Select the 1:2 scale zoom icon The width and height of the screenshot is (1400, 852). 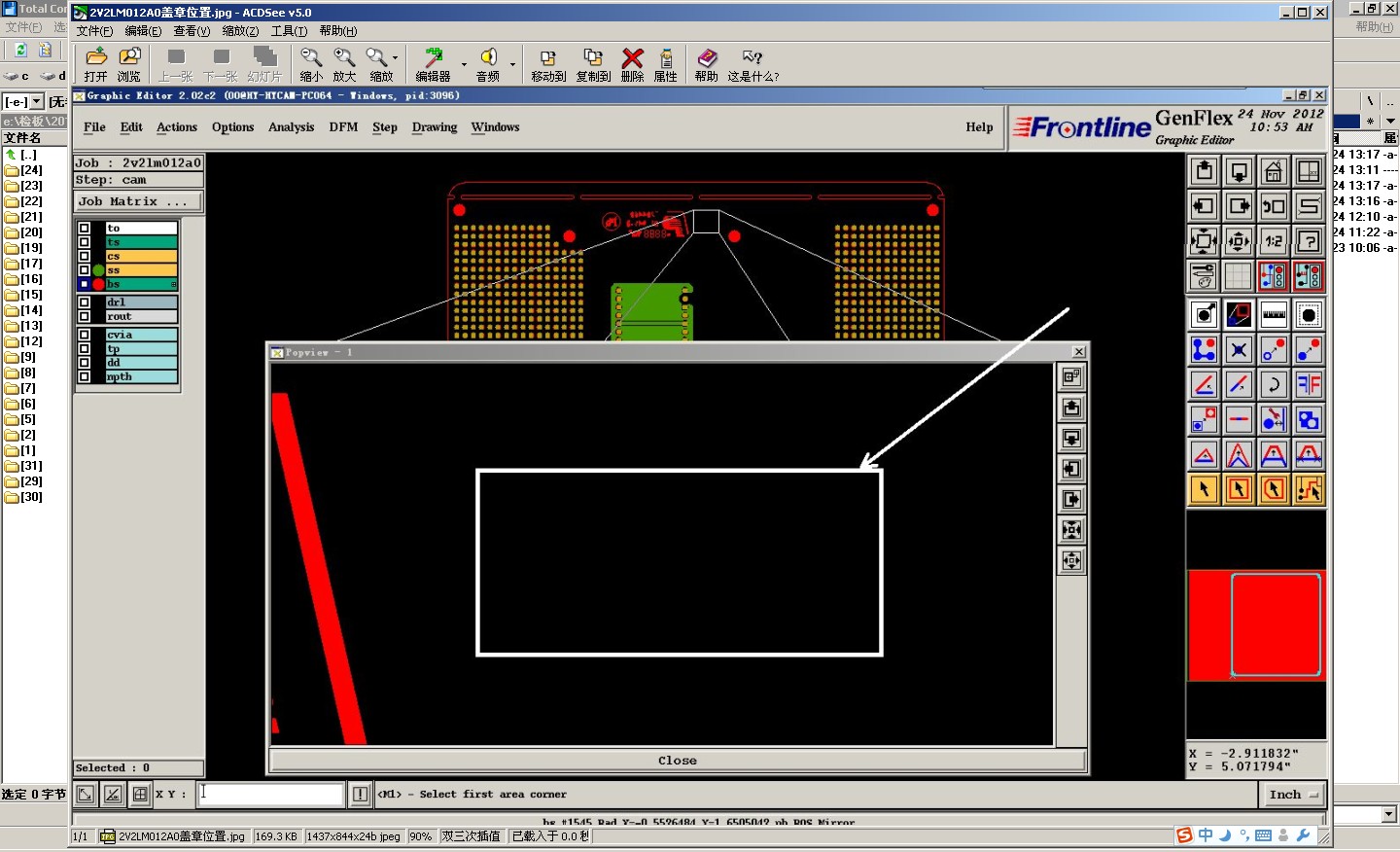(x=1274, y=240)
